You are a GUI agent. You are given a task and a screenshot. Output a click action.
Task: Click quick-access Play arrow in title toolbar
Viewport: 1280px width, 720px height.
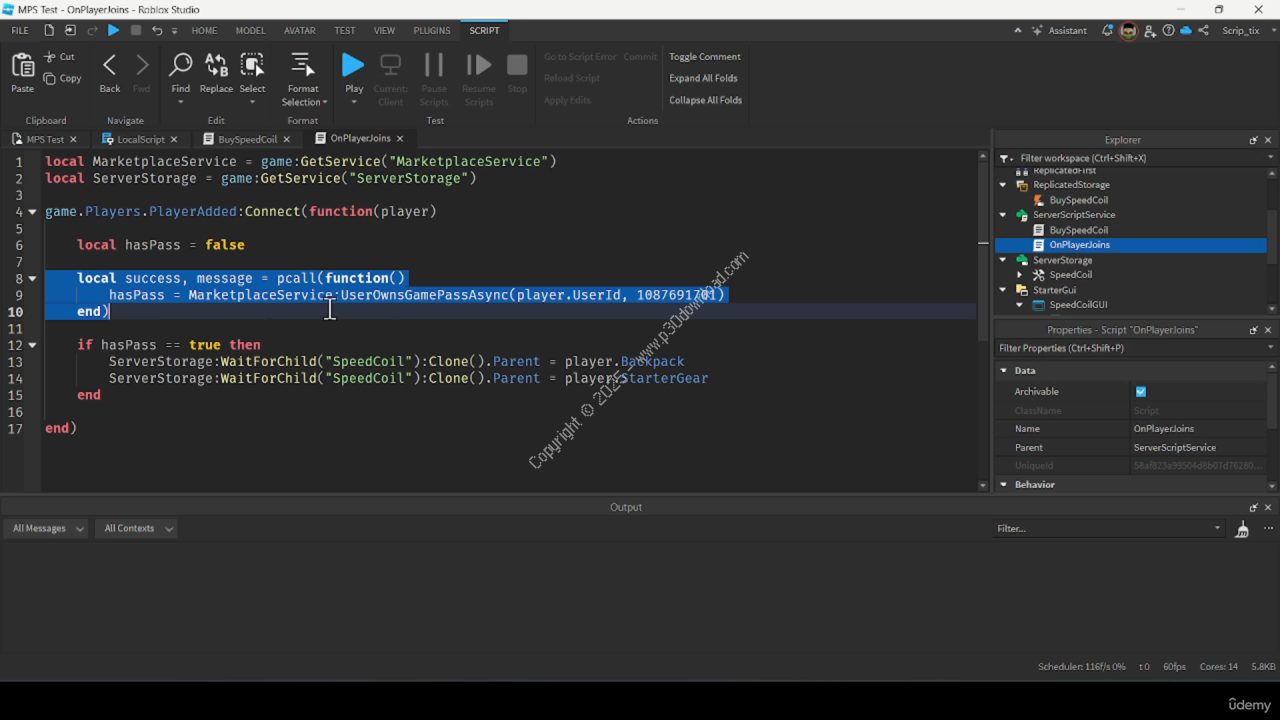(113, 31)
